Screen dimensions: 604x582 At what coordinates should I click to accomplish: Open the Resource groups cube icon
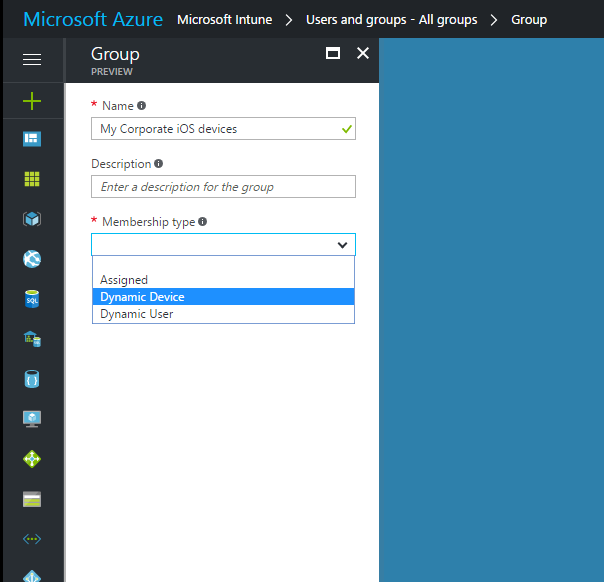pos(32,219)
